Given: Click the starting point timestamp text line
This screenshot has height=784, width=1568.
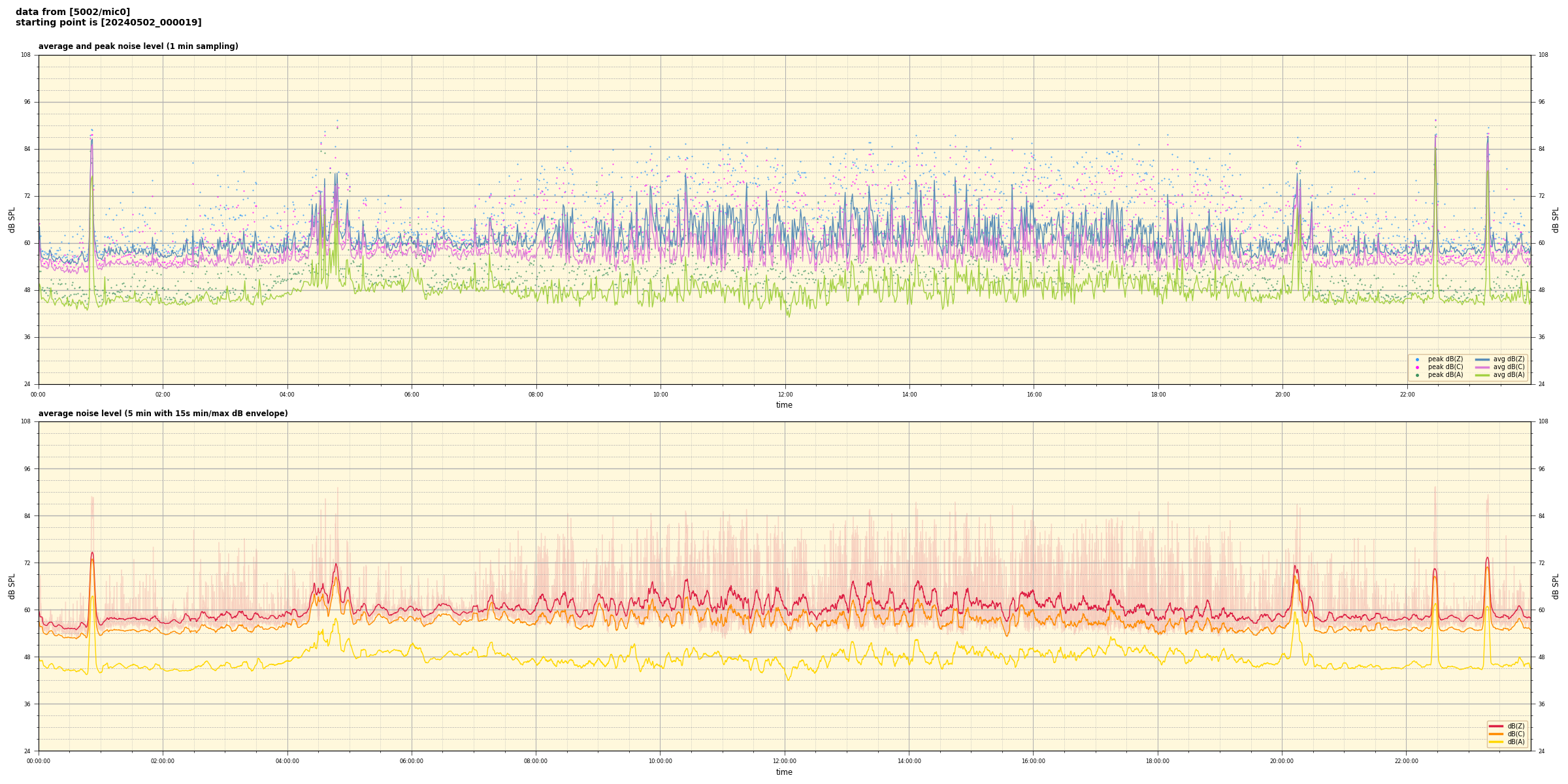Looking at the screenshot, I should 108,23.
